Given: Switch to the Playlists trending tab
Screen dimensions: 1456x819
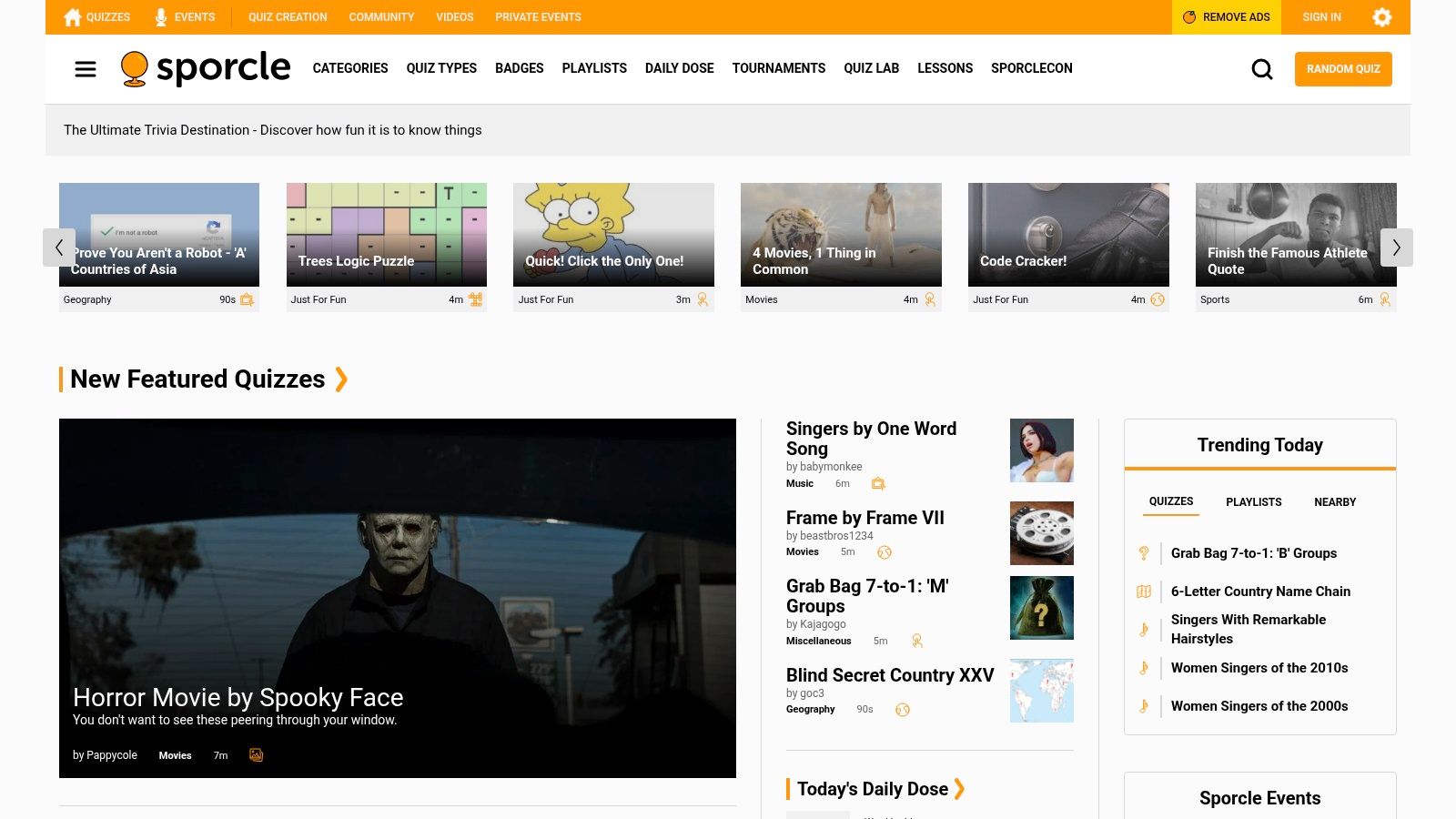Looking at the screenshot, I should tap(1253, 502).
